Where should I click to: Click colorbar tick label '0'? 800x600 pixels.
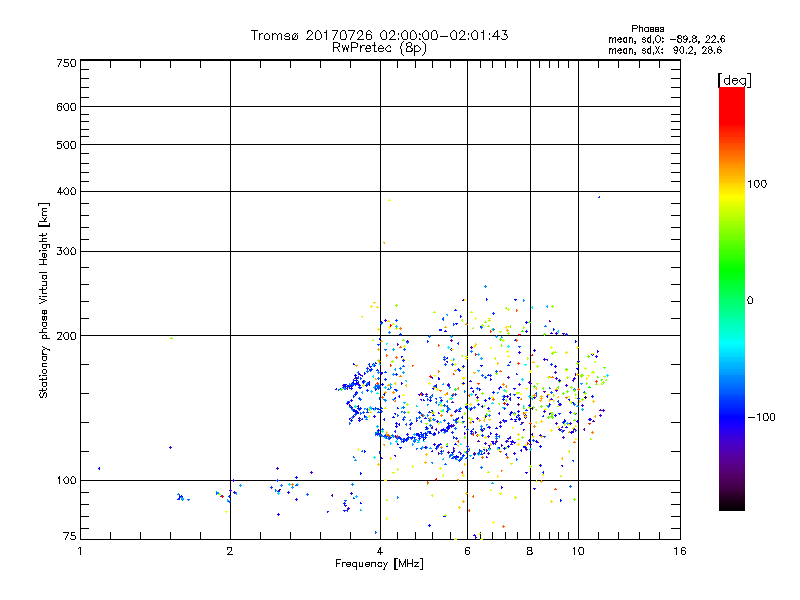coord(750,300)
